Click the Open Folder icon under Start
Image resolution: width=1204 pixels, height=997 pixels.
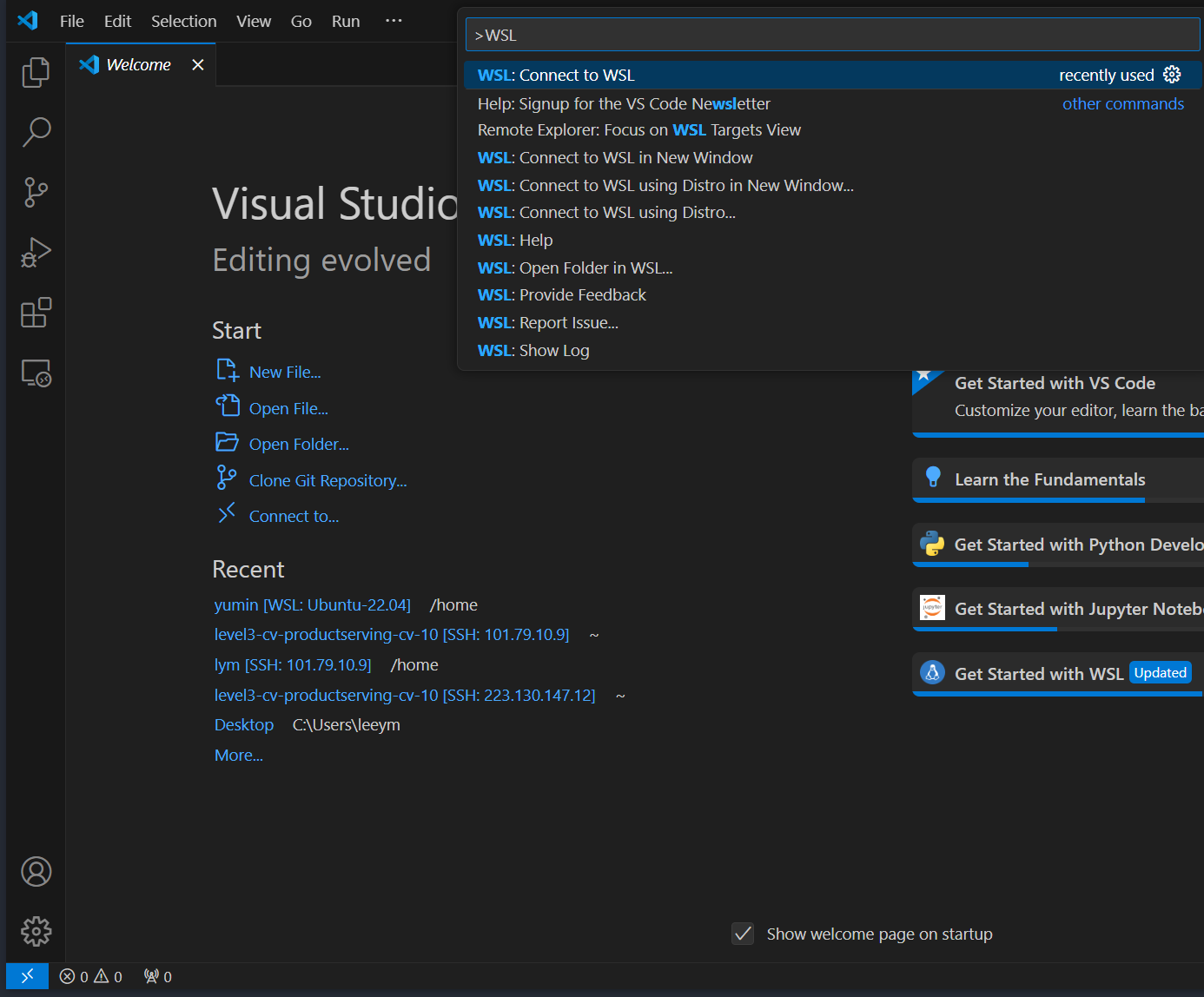click(x=227, y=442)
